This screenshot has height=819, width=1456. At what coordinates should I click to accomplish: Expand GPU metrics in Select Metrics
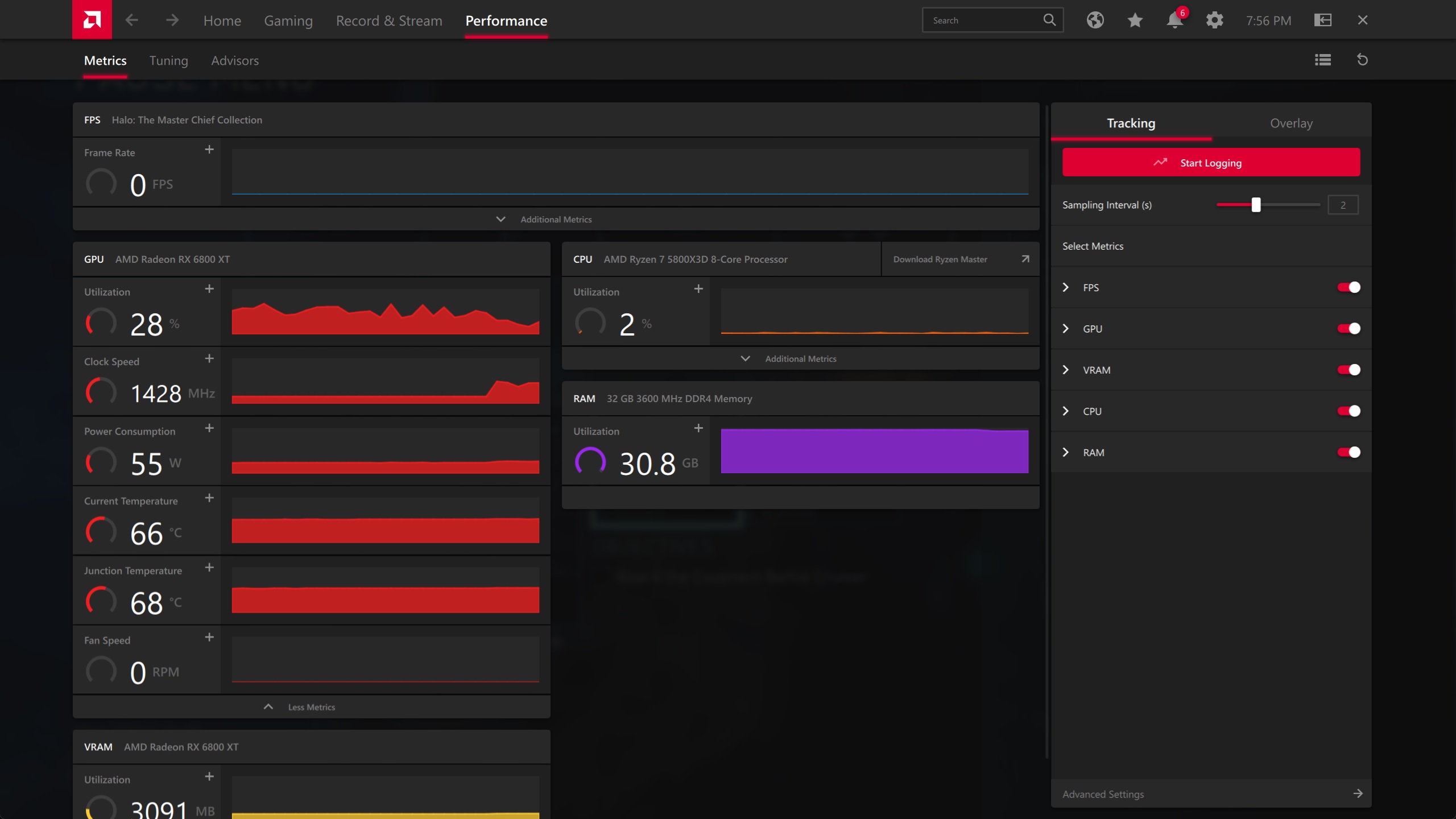pos(1066,329)
